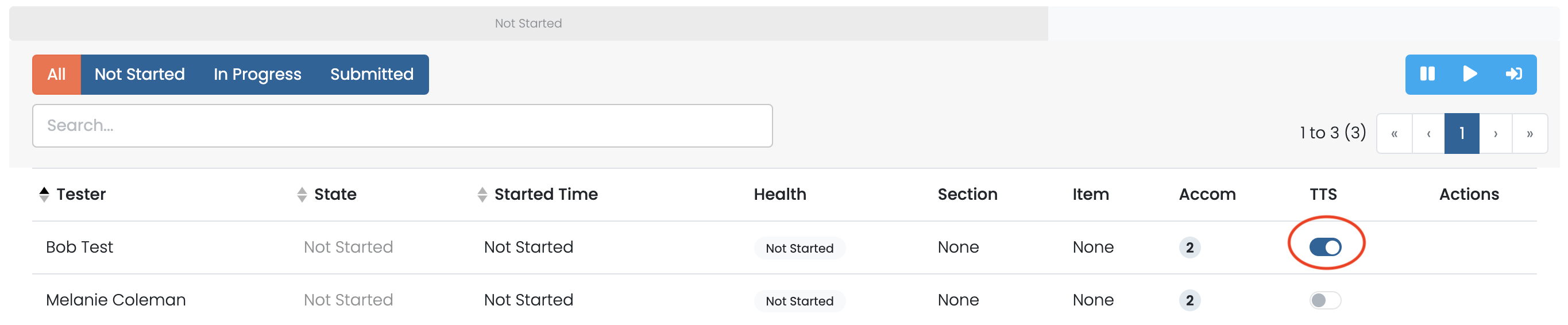The width and height of the screenshot is (1568, 325).
Task: Enable TTS toggle for Melanie Coleman
Action: (x=1325, y=300)
